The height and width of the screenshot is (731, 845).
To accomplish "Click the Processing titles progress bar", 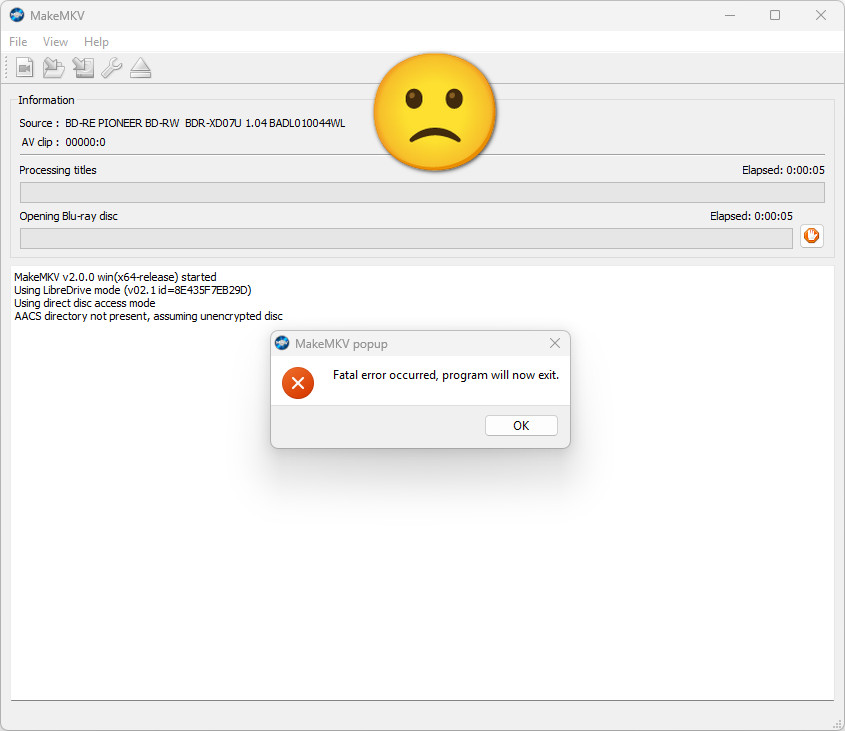I will (x=422, y=192).
